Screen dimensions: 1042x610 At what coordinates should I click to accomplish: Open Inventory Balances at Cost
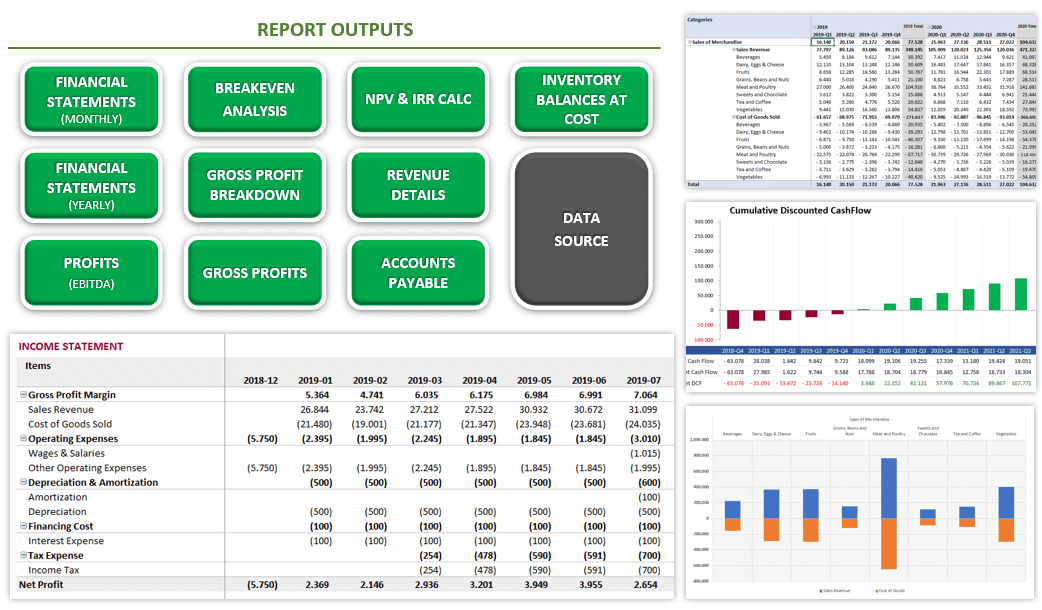[581, 100]
